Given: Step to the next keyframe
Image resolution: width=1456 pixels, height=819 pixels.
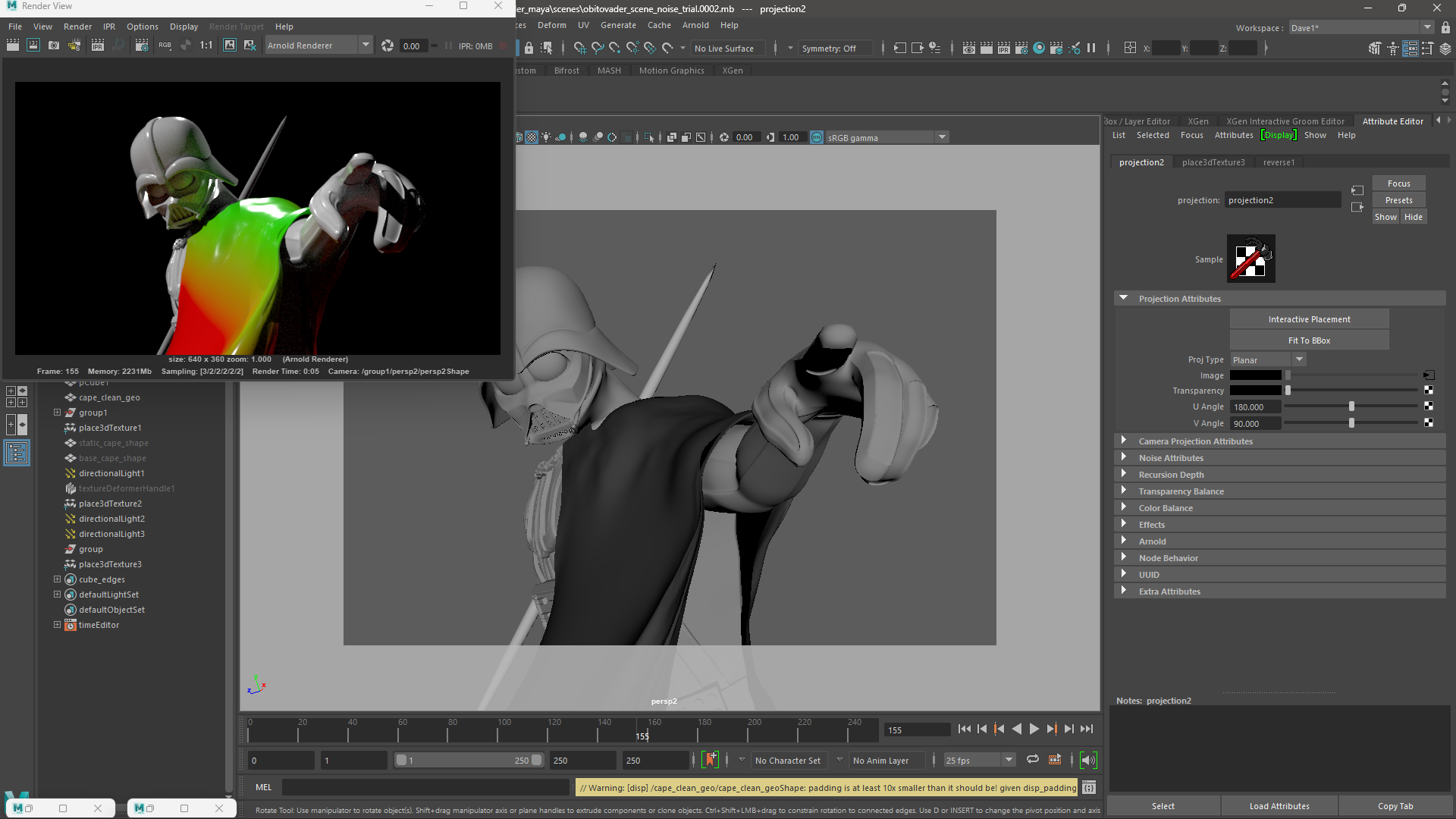Looking at the screenshot, I should point(1052,729).
